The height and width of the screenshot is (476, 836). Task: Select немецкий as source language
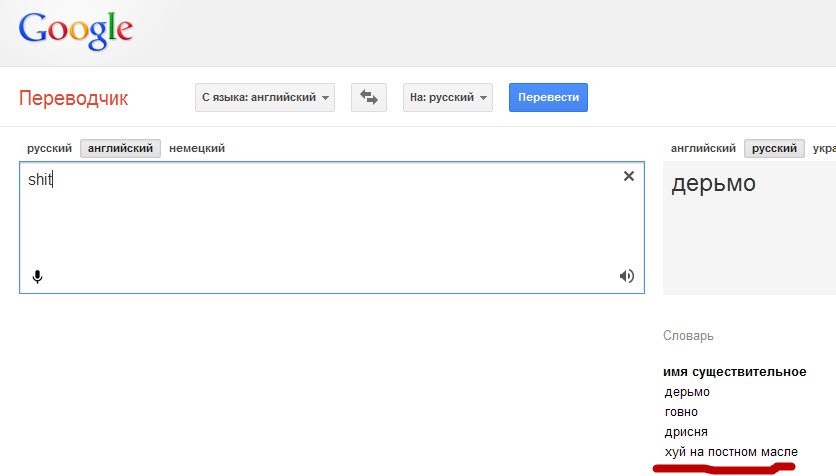(197, 148)
